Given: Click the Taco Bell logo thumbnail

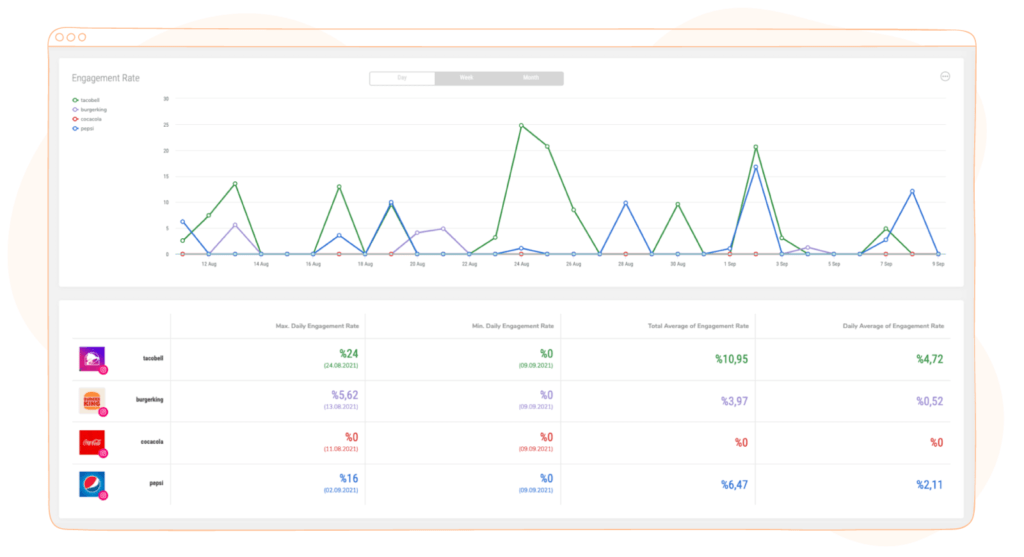Looking at the screenshot, I should pyautogui.click(x=92, y=358).
